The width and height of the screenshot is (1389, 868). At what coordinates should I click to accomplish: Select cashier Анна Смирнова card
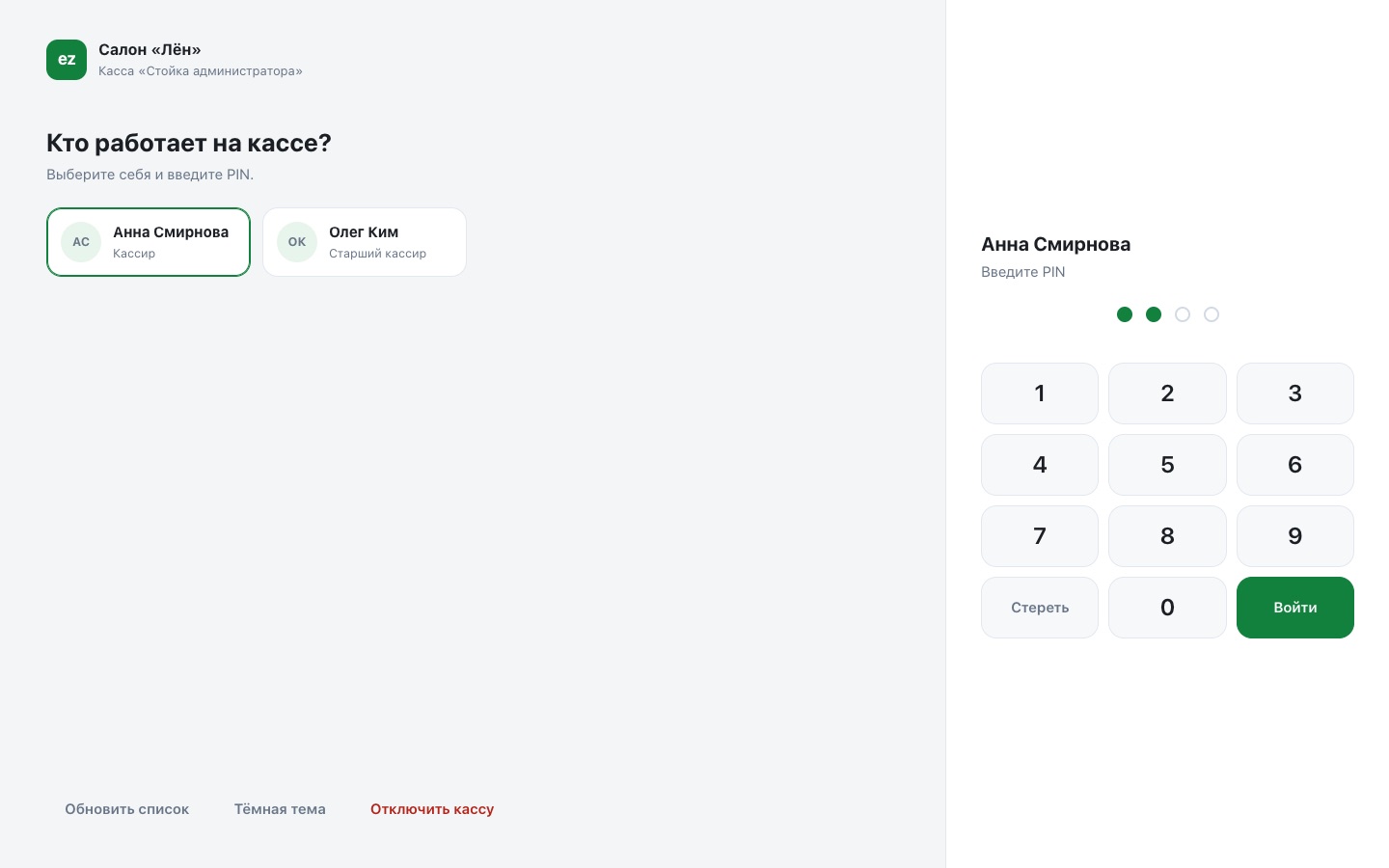point(149,242)
